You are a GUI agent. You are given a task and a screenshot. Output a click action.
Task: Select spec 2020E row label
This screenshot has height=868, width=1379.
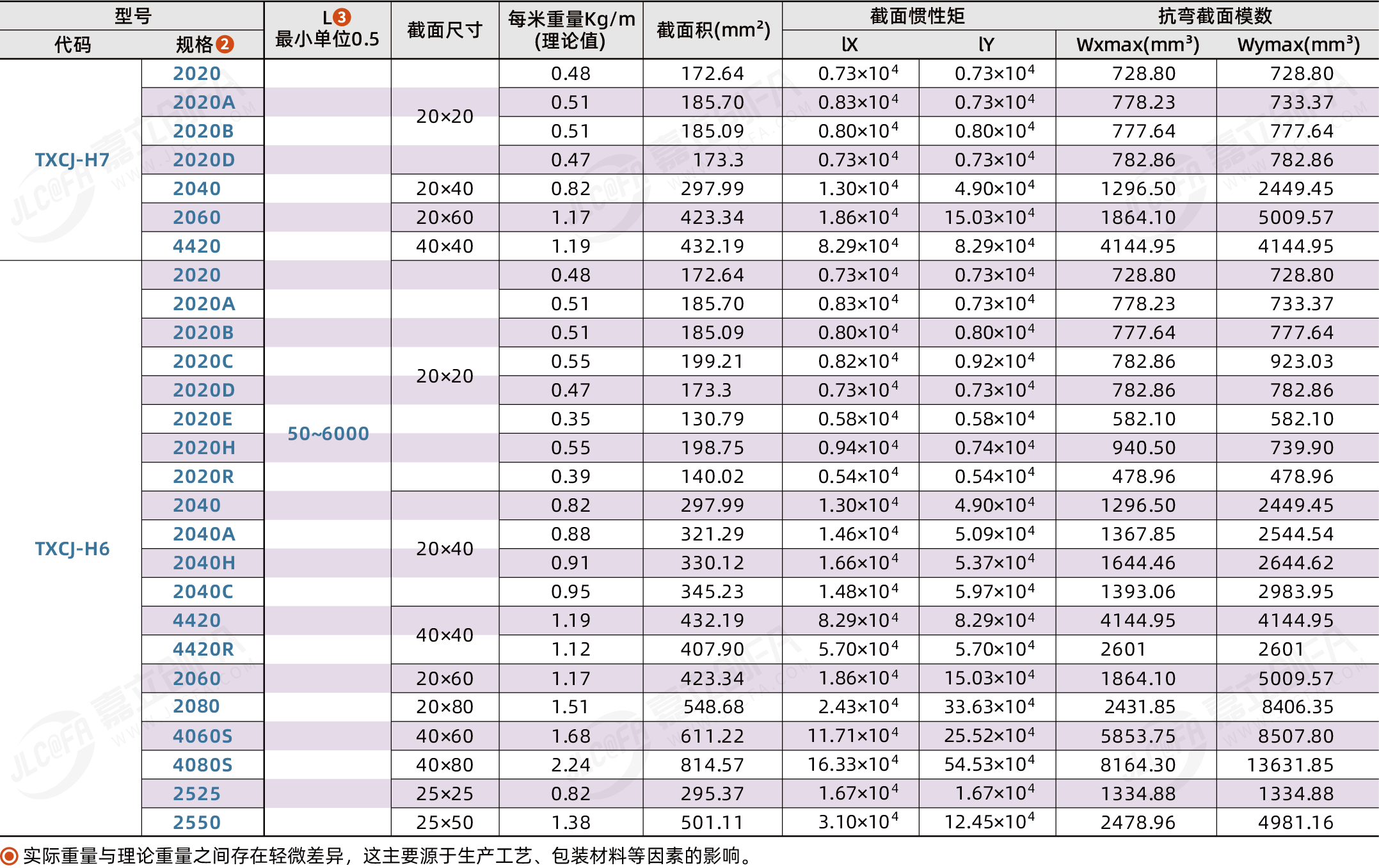coord(203,419)
